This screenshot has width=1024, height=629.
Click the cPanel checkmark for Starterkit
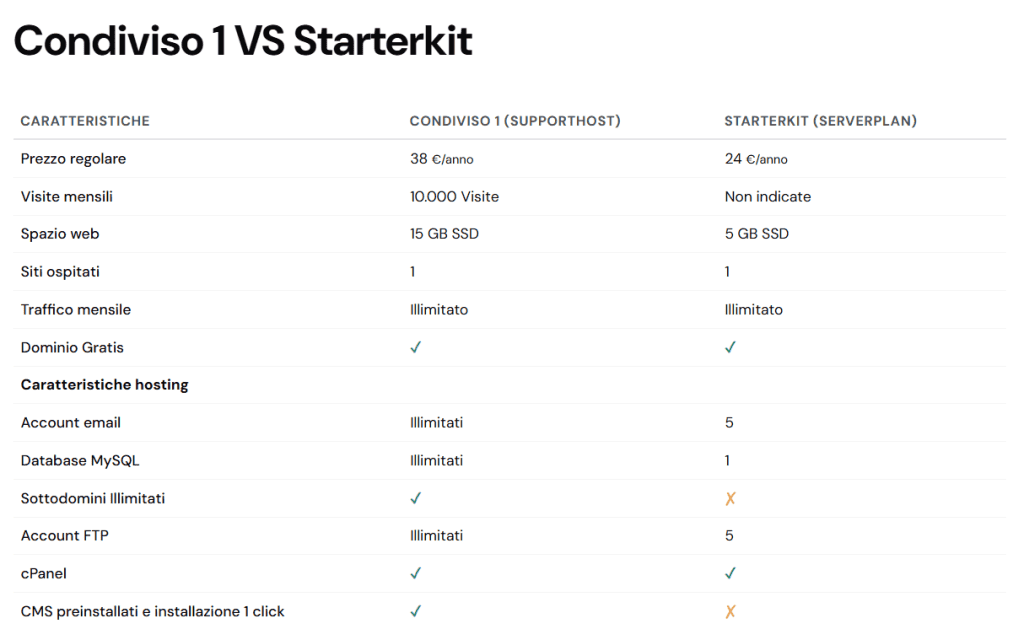click(x=730, y=574)
